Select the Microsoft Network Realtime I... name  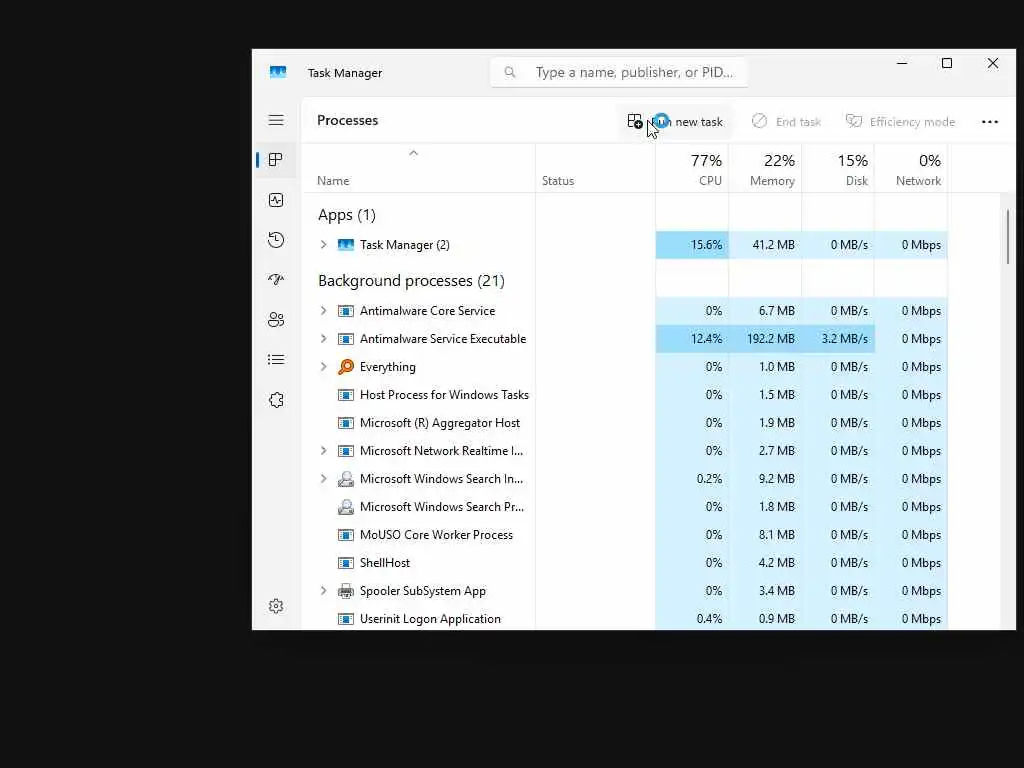pos(441,451)
